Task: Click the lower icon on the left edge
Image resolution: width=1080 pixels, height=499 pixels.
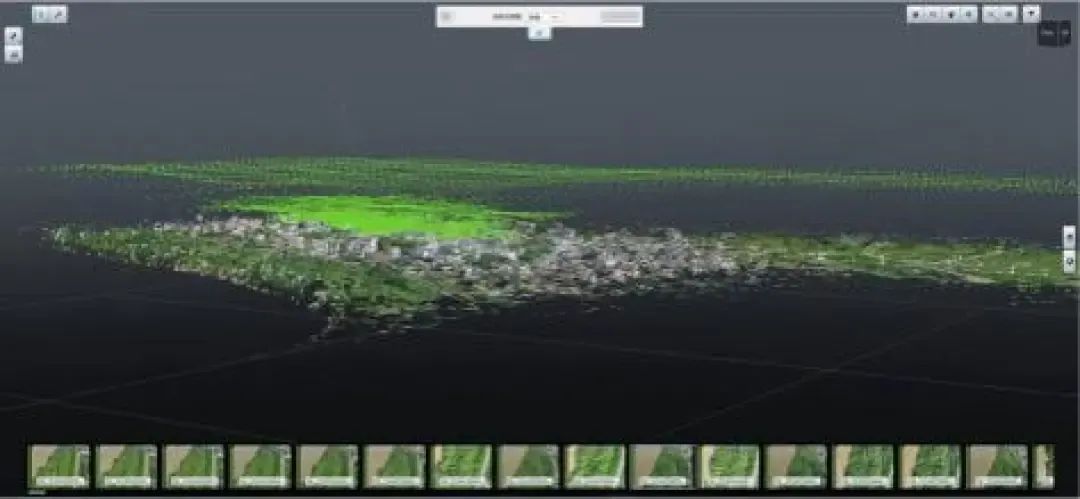Action: (13, 54)
